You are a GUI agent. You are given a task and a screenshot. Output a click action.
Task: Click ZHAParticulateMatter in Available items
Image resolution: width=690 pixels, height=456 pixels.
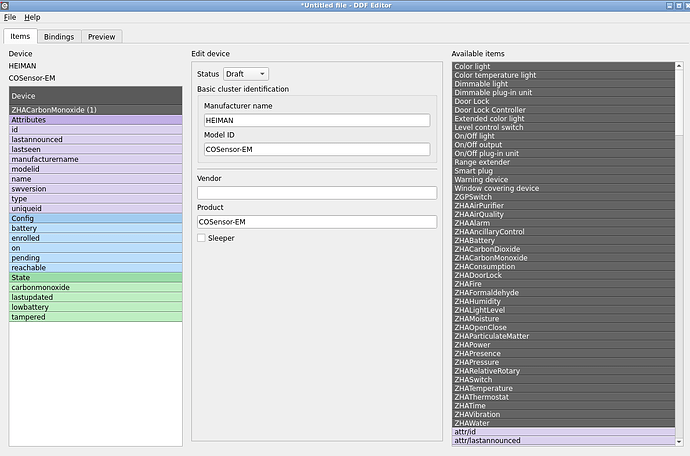click(563, 336)
